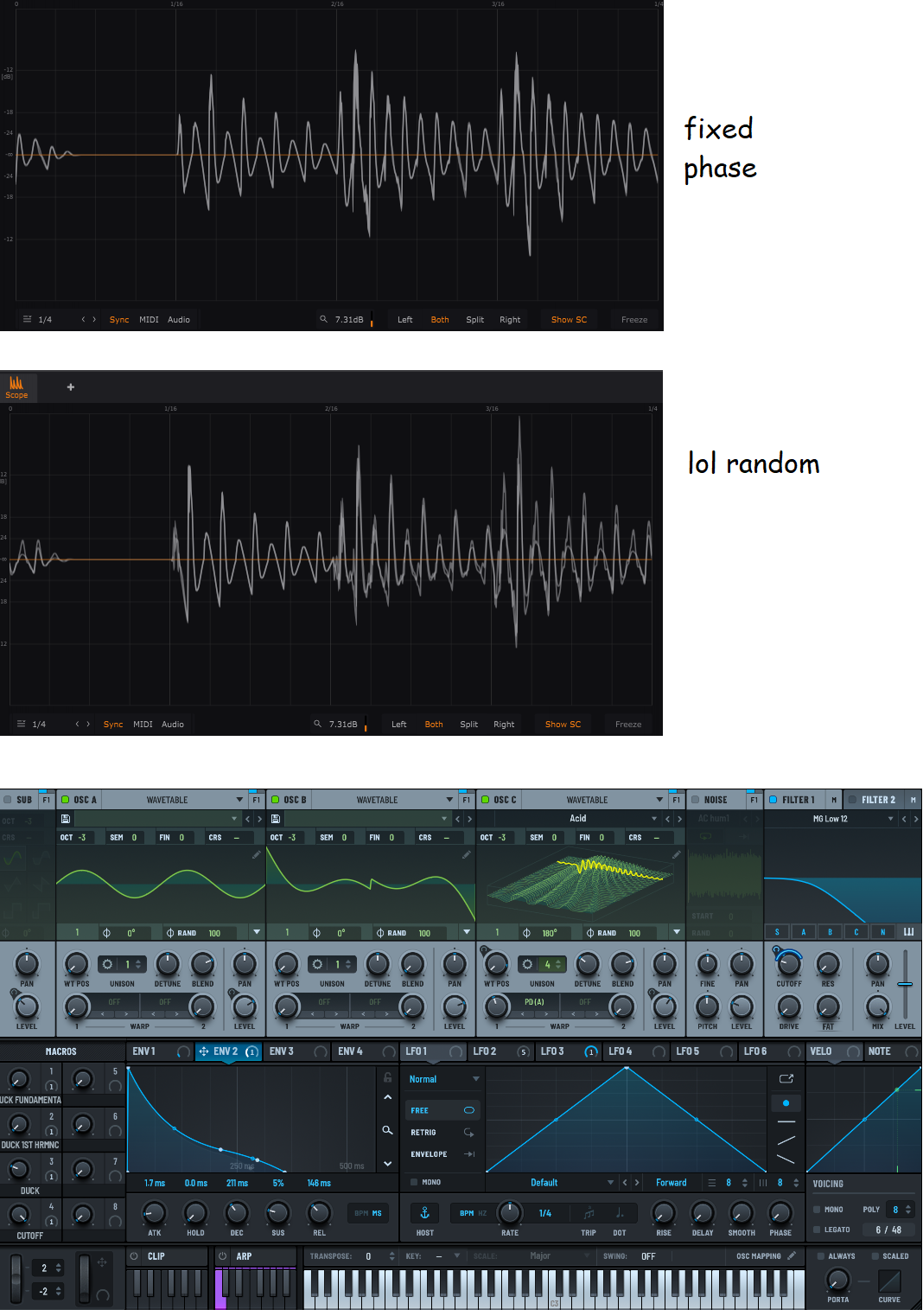Screen dimensions: 923x1316
Task: Open OSC A unison settings gear icon
Action: pyautogui.click(x=107, y=964)
